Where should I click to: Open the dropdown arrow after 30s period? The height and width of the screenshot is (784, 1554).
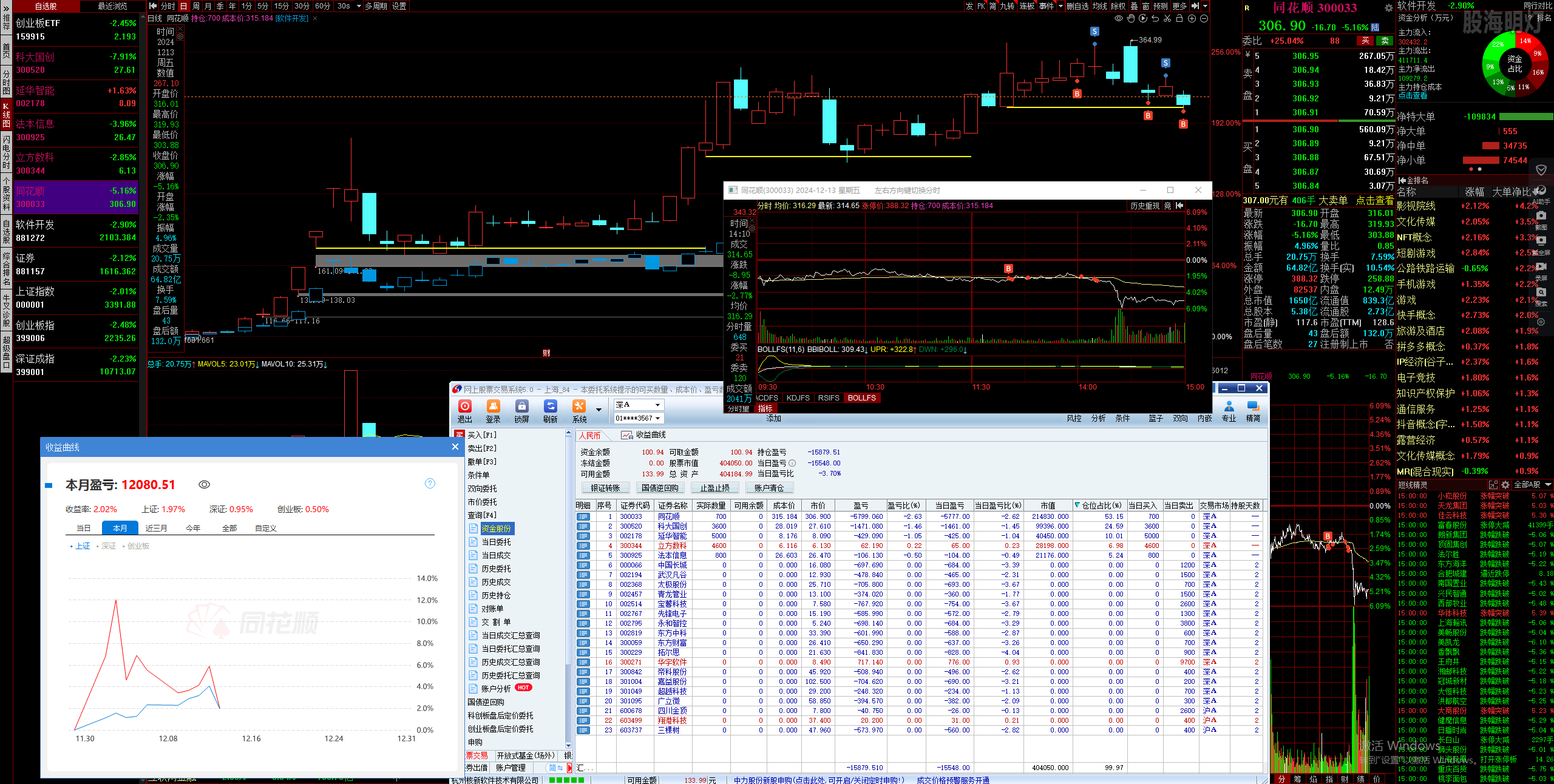(358, 6)
